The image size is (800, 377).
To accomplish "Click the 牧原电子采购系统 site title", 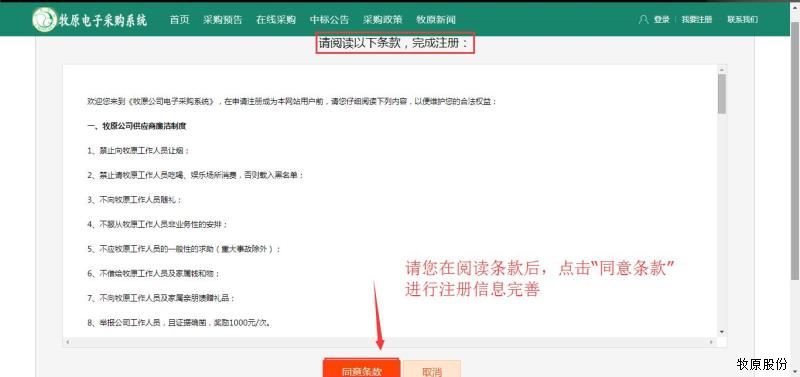I will coord(103,20).
